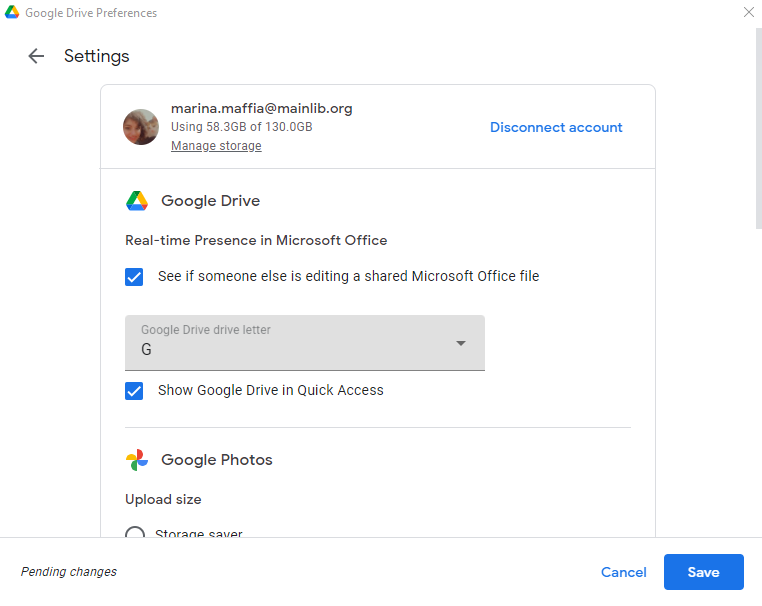Click the account profile picture
The height and width of the screenshot is (606, 762).
point(141,127)
